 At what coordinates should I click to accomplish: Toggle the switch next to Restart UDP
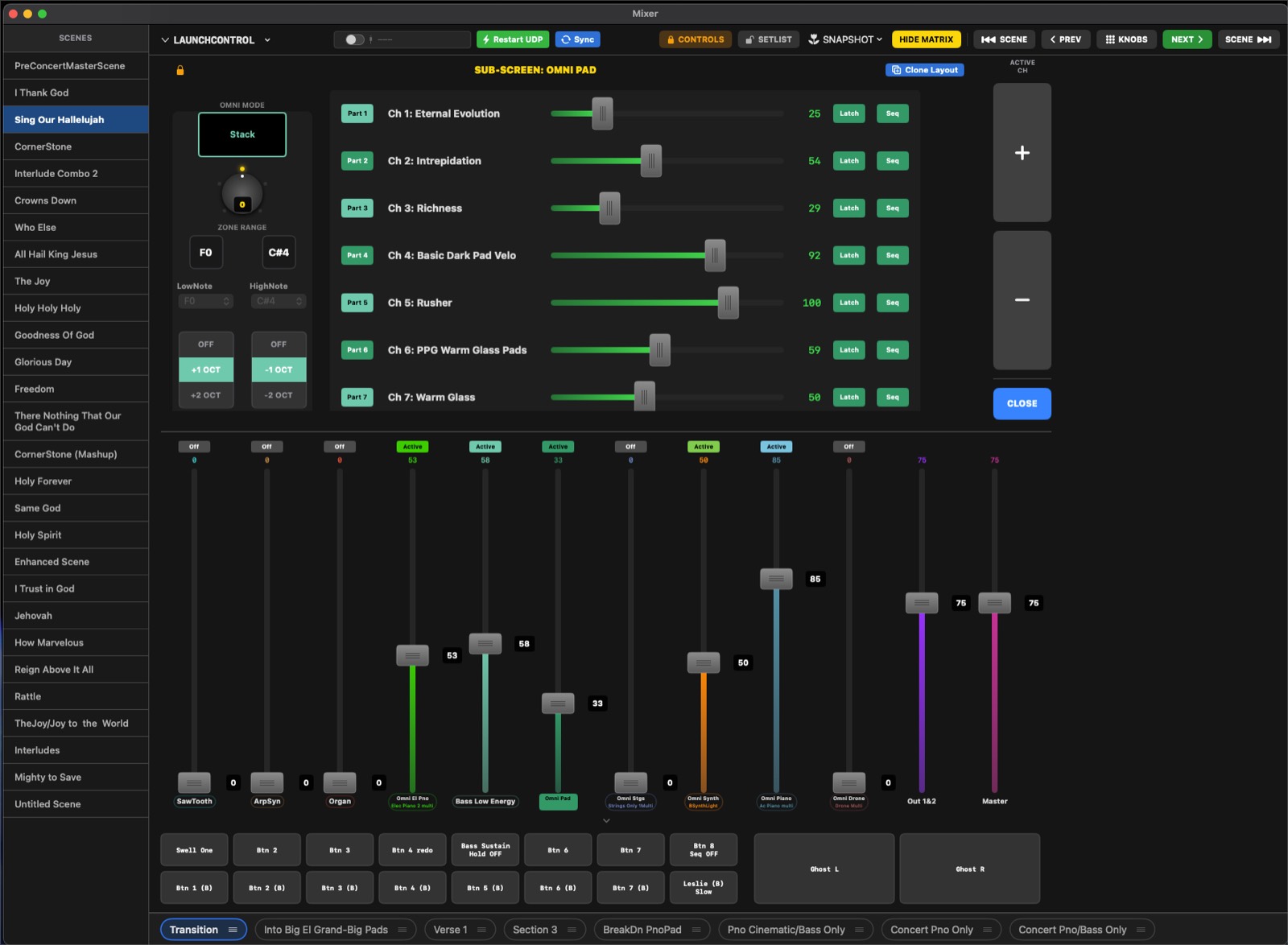(354, 39)
